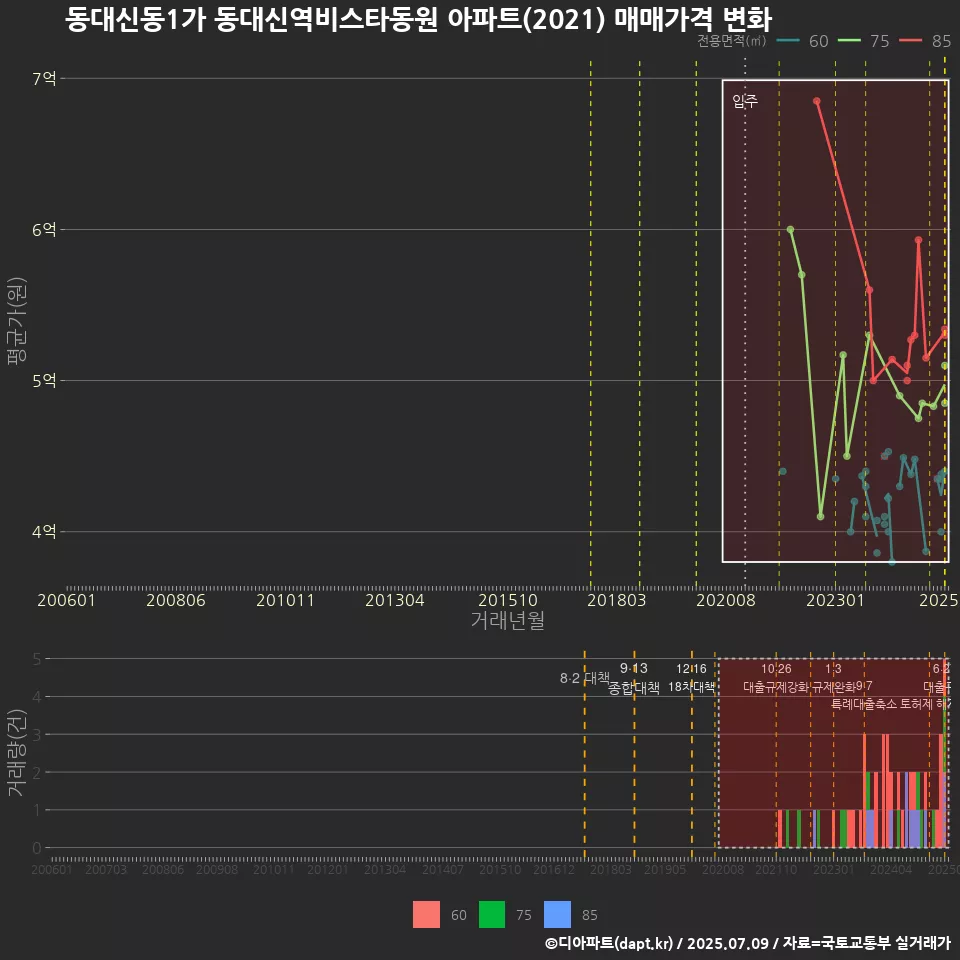Click the '6억' y-axis label
The width and height of the screenshot is (960, 960).
coord(44,230)
